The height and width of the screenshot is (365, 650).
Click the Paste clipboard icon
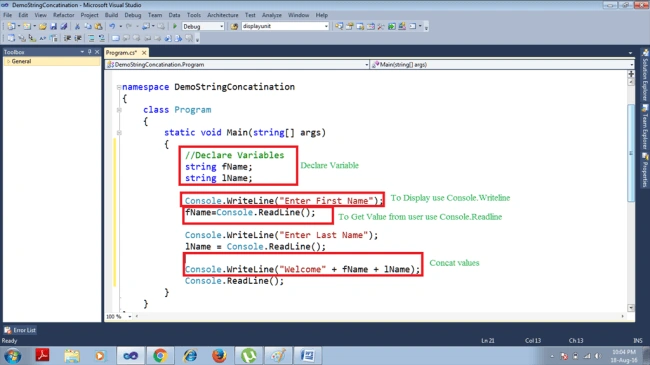(x=98, y=26)
